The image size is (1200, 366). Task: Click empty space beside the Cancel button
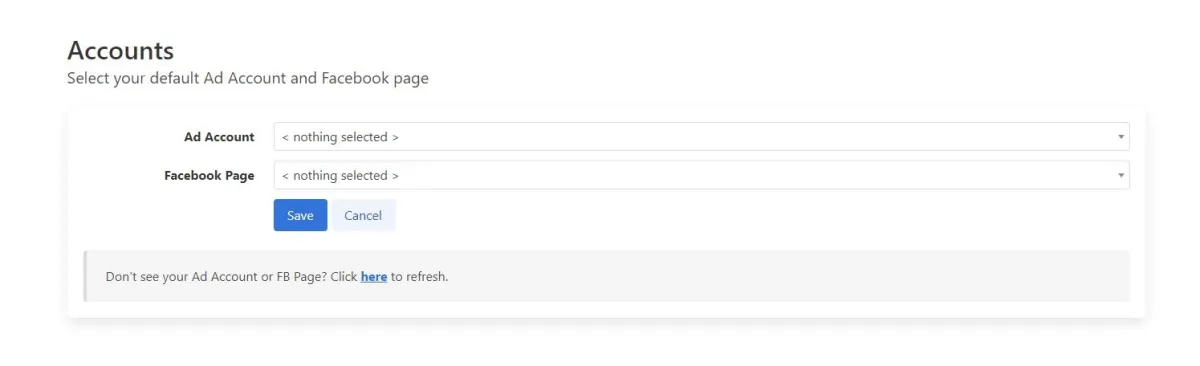(x=760, y=215)
